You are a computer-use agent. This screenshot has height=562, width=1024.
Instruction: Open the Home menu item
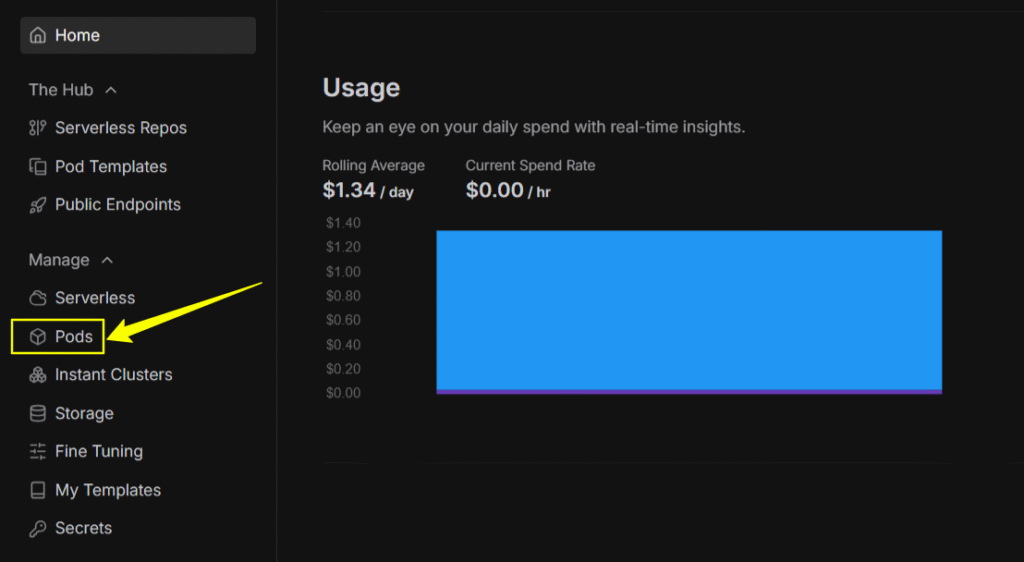(78, 36)
